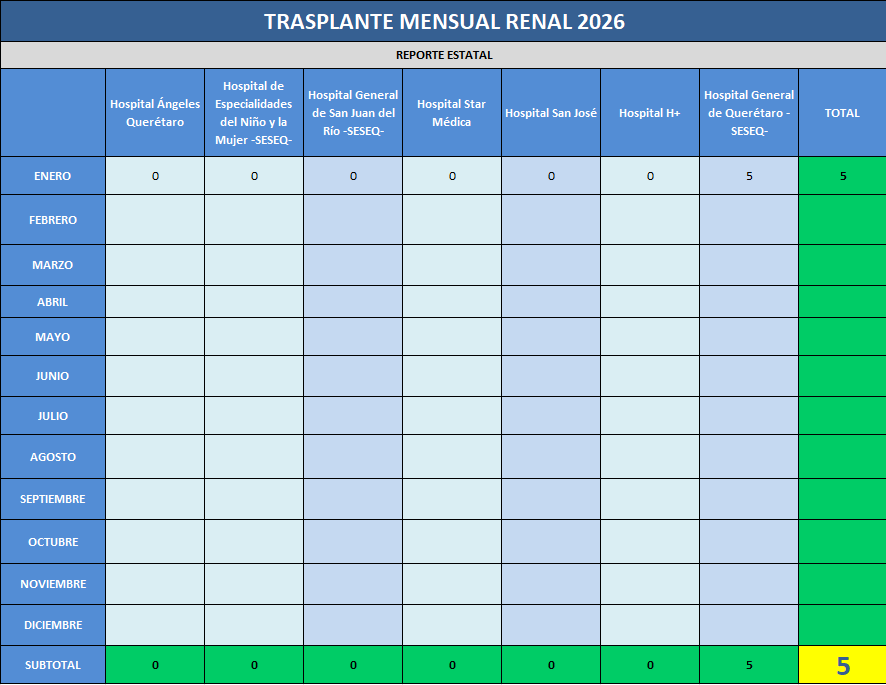This screenshot has height=685, width=886.
Task: Select the SUBTOTAL row label
Action: [53, 665]
